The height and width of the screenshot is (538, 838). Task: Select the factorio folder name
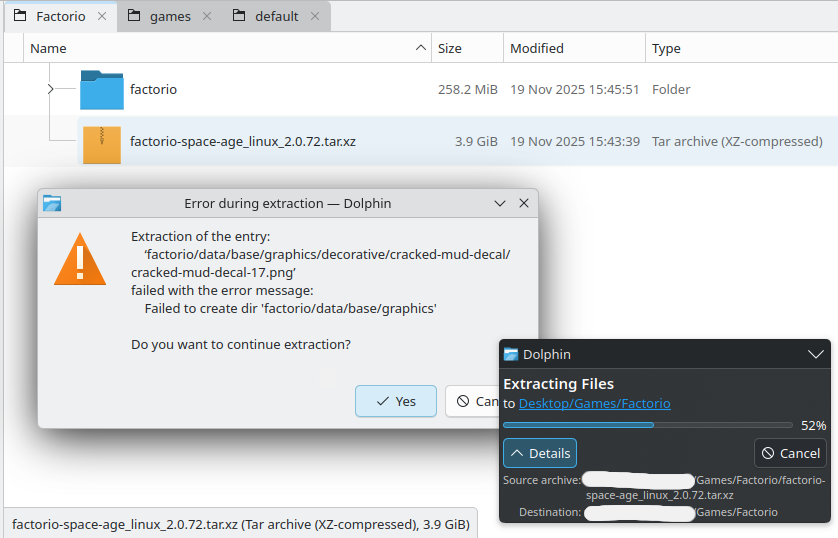[153, 89]
